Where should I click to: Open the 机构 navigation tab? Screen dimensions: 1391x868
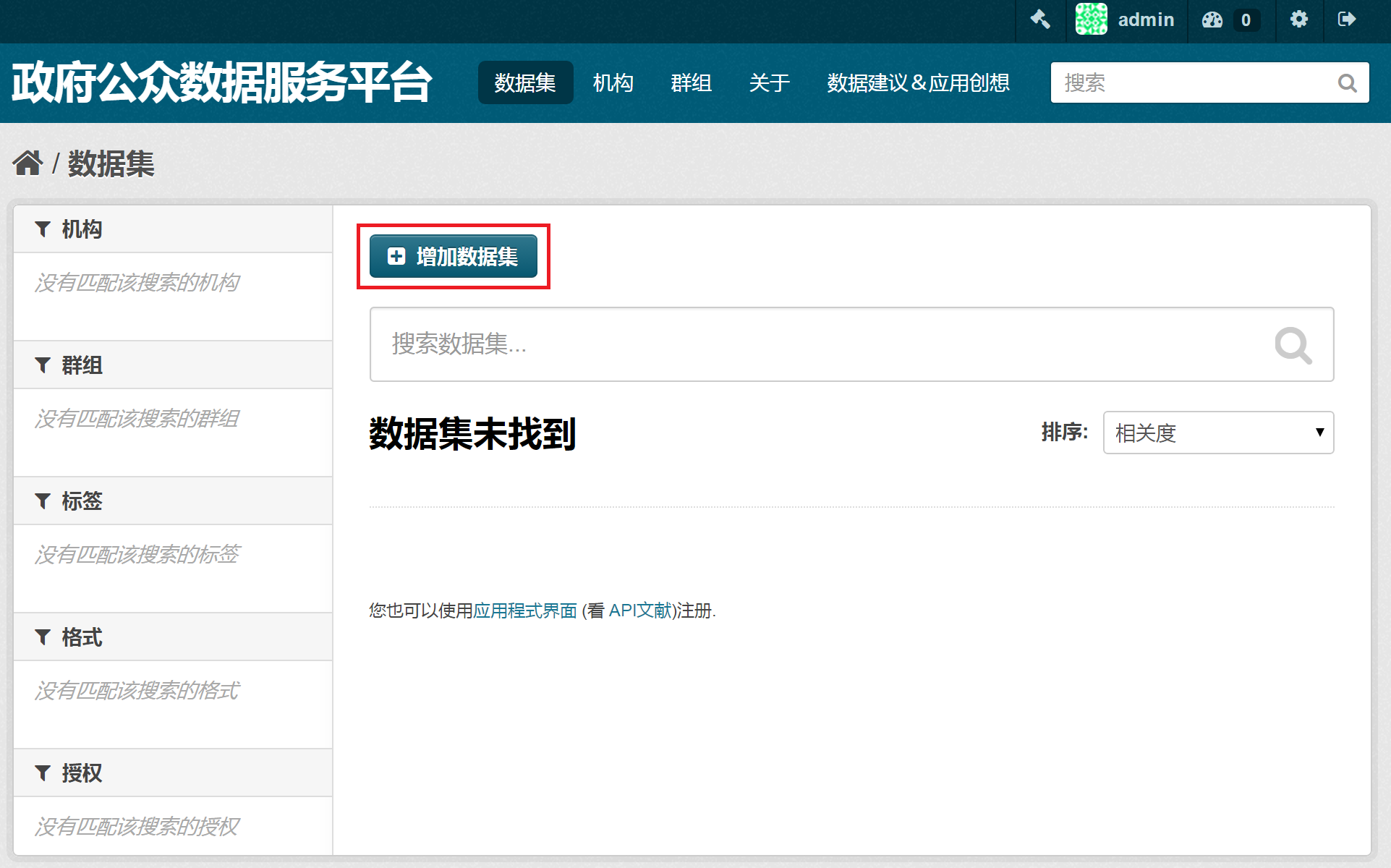(x=613, y=83)
